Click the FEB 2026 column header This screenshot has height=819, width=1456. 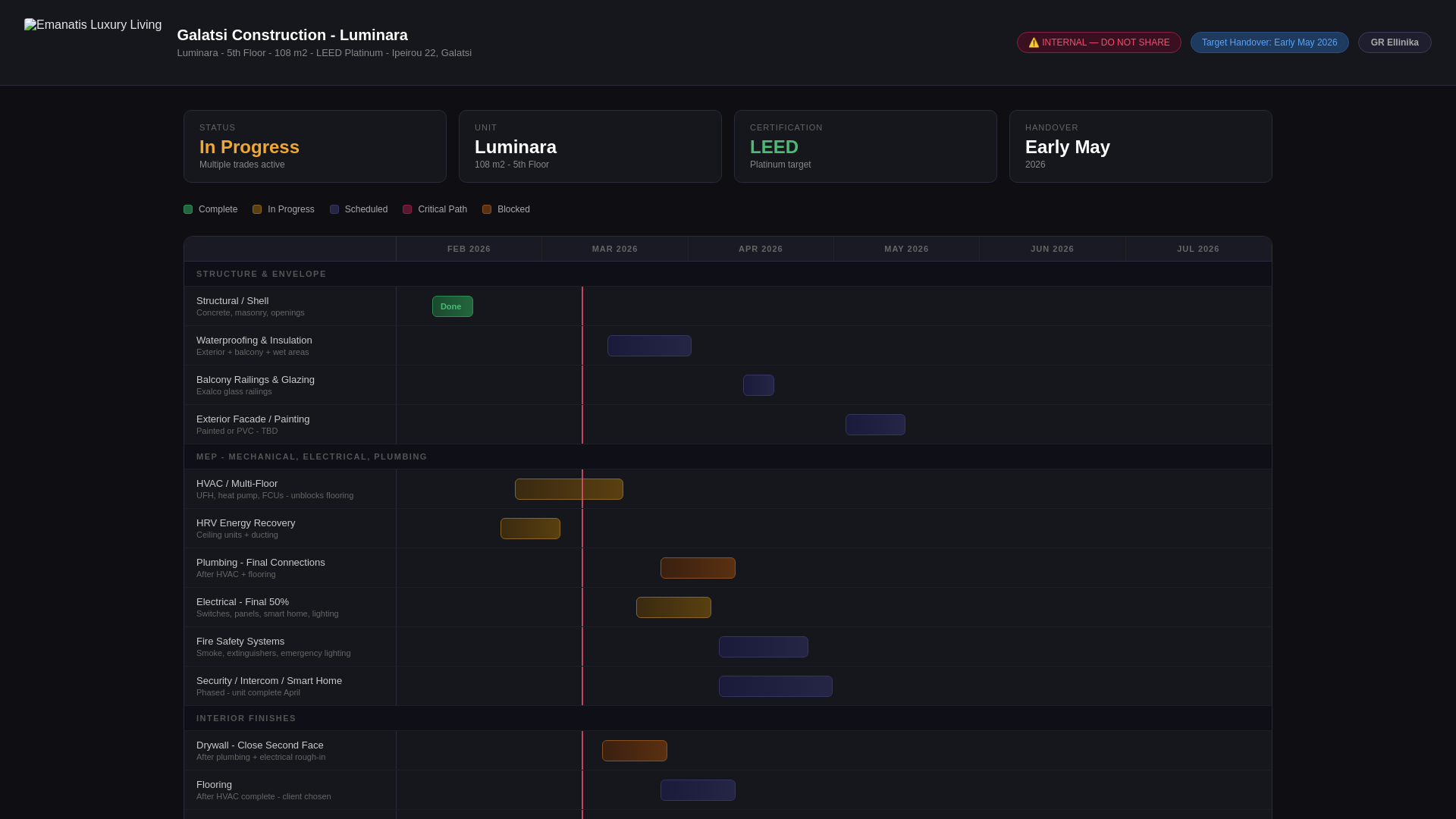tap(469, 249)
